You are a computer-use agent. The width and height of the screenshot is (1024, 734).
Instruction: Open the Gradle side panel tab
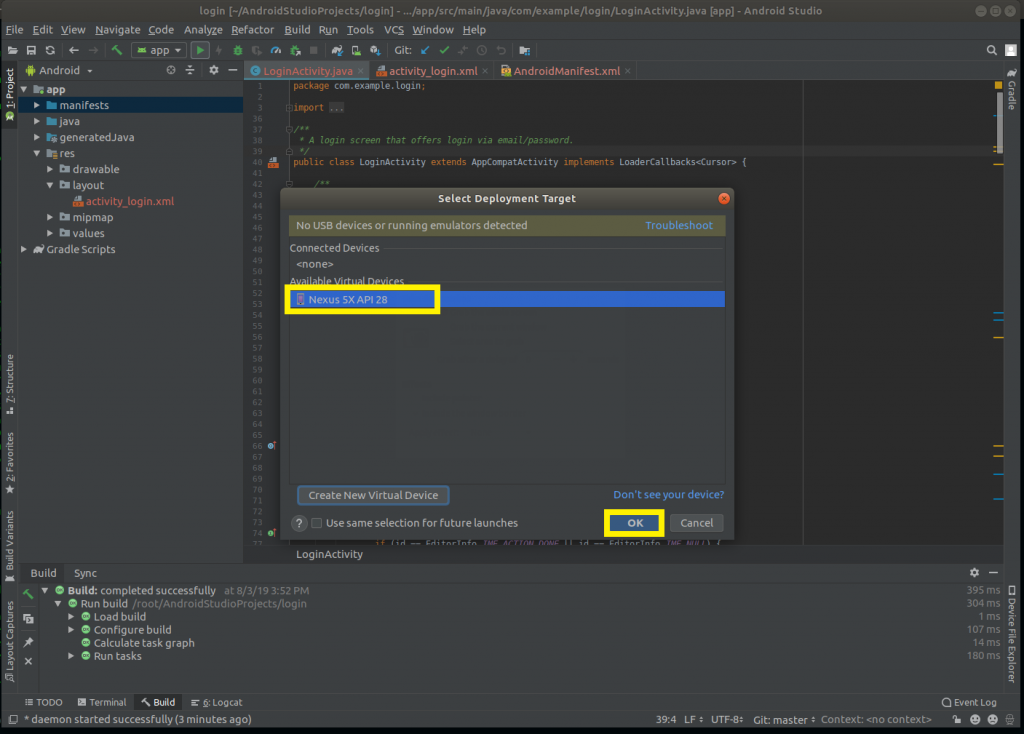[1012, 89]
